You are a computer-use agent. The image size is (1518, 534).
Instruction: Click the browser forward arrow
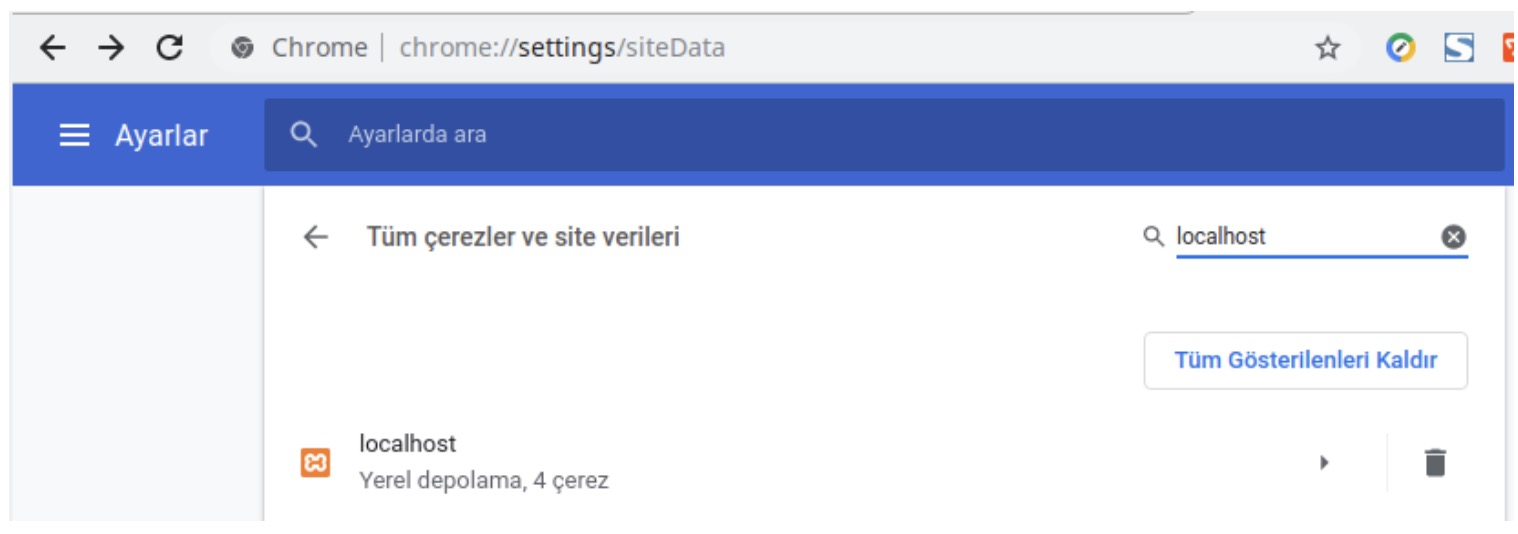[x=111, y=48]
